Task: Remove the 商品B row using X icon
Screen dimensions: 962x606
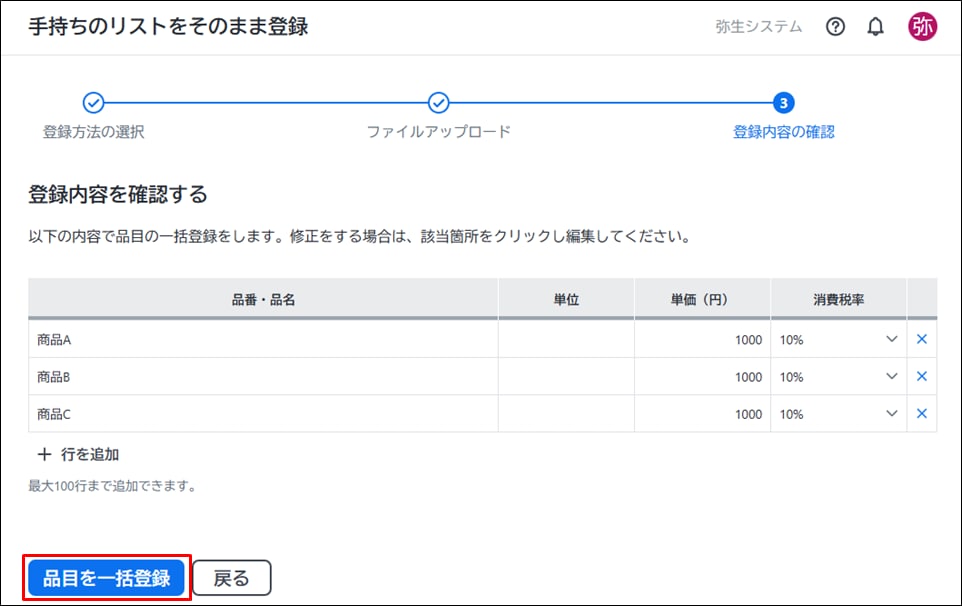Action: pos(922,376)
